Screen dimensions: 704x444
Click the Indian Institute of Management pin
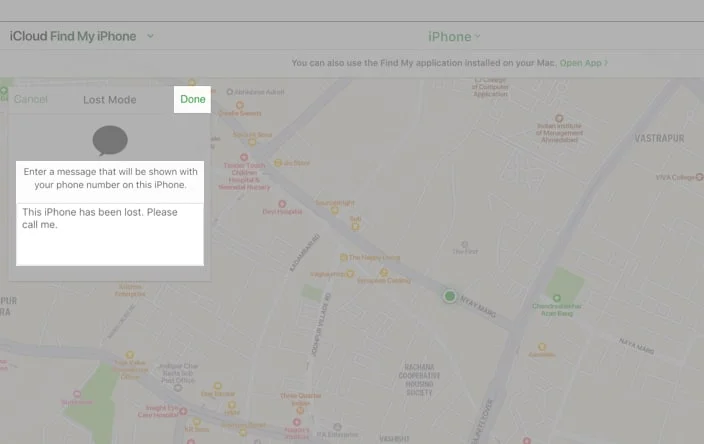coord(559,119)
